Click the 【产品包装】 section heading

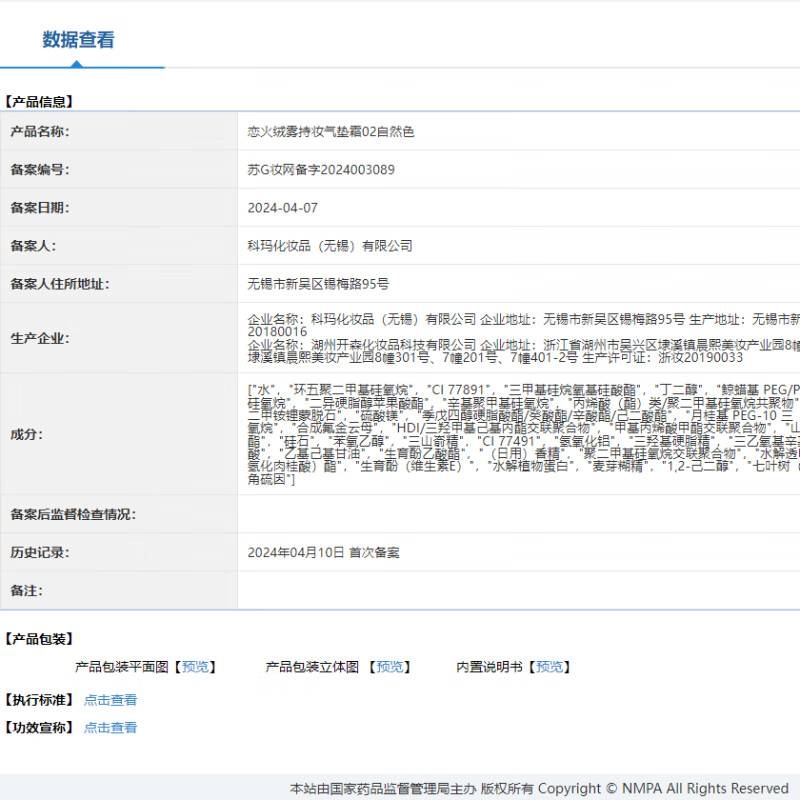(39, 639)
